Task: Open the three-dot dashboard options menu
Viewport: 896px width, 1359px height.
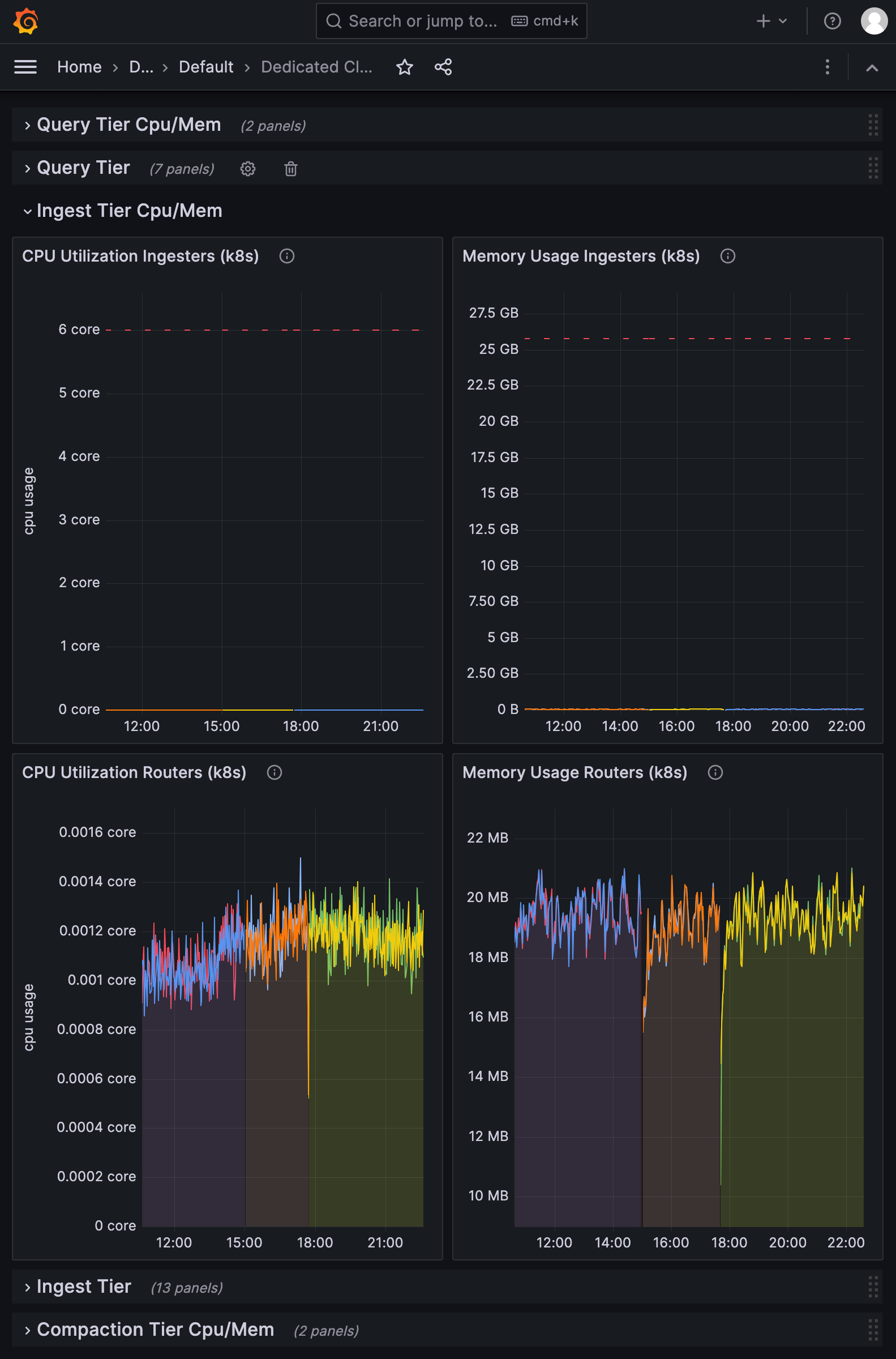Action: click(x=827, y=67)
